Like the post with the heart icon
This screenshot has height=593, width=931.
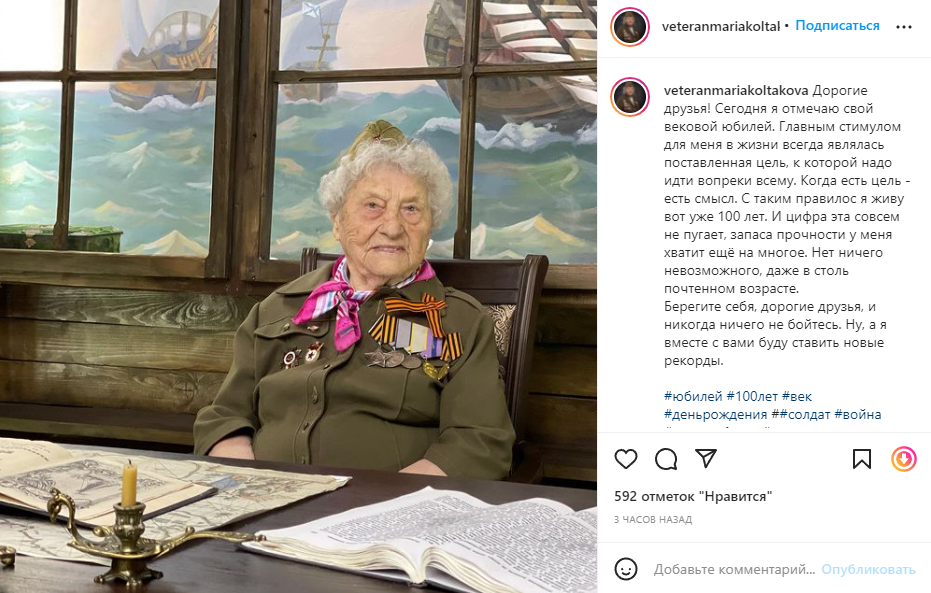pos(626,459)
